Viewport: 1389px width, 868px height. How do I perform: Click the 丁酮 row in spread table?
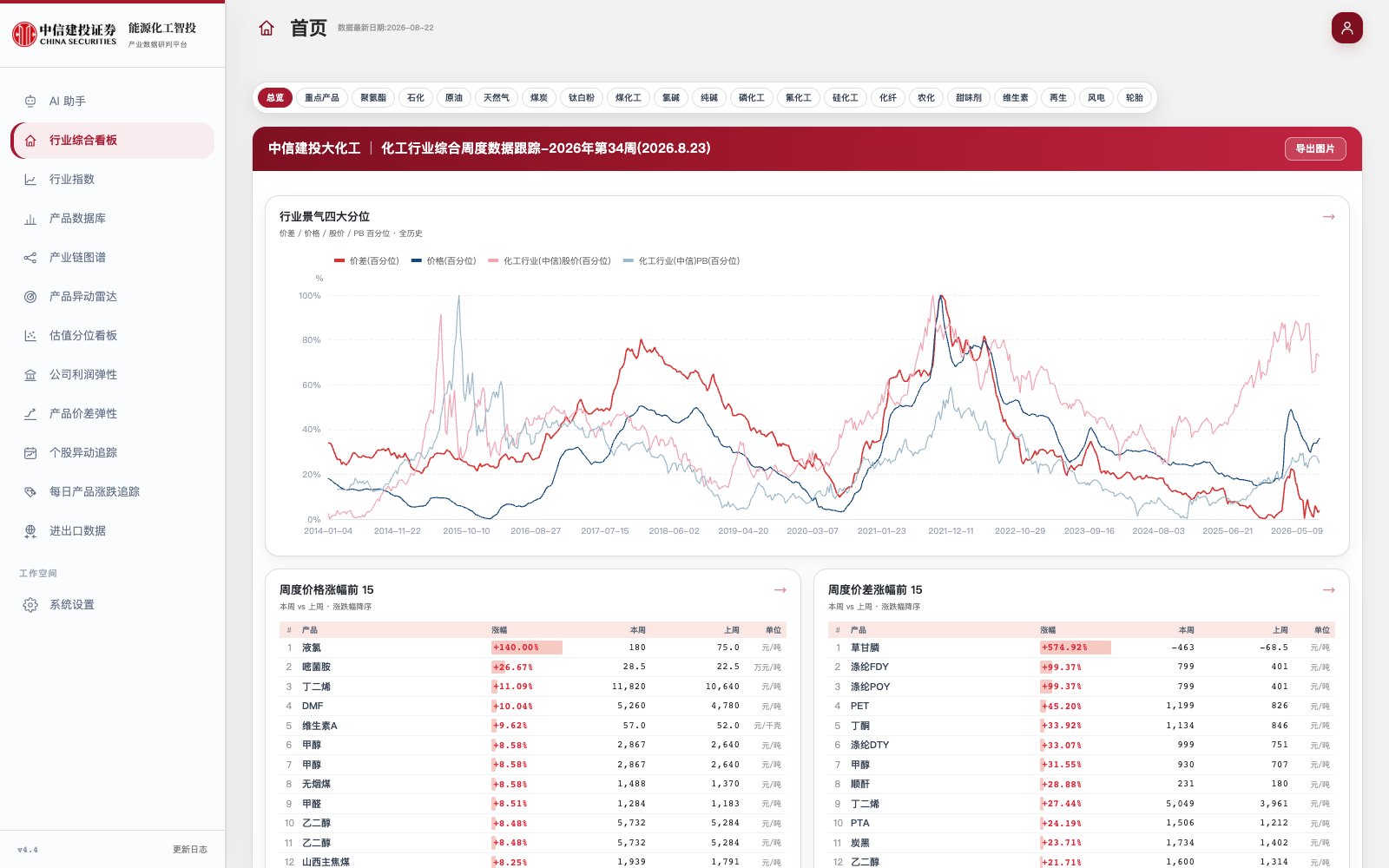[x=1082, y=726]
